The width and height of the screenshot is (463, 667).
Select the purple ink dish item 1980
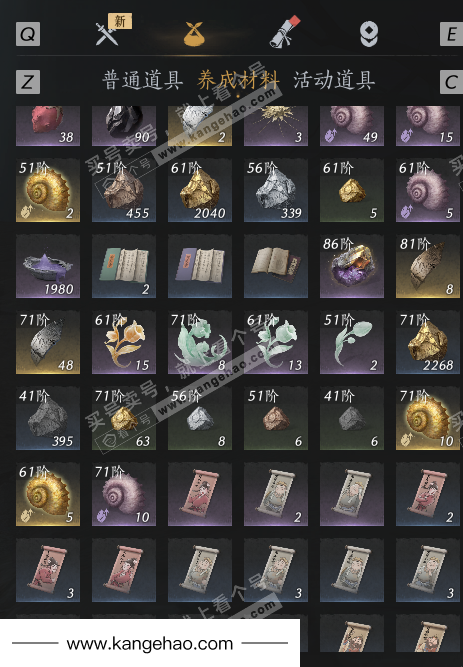(48, 266)
